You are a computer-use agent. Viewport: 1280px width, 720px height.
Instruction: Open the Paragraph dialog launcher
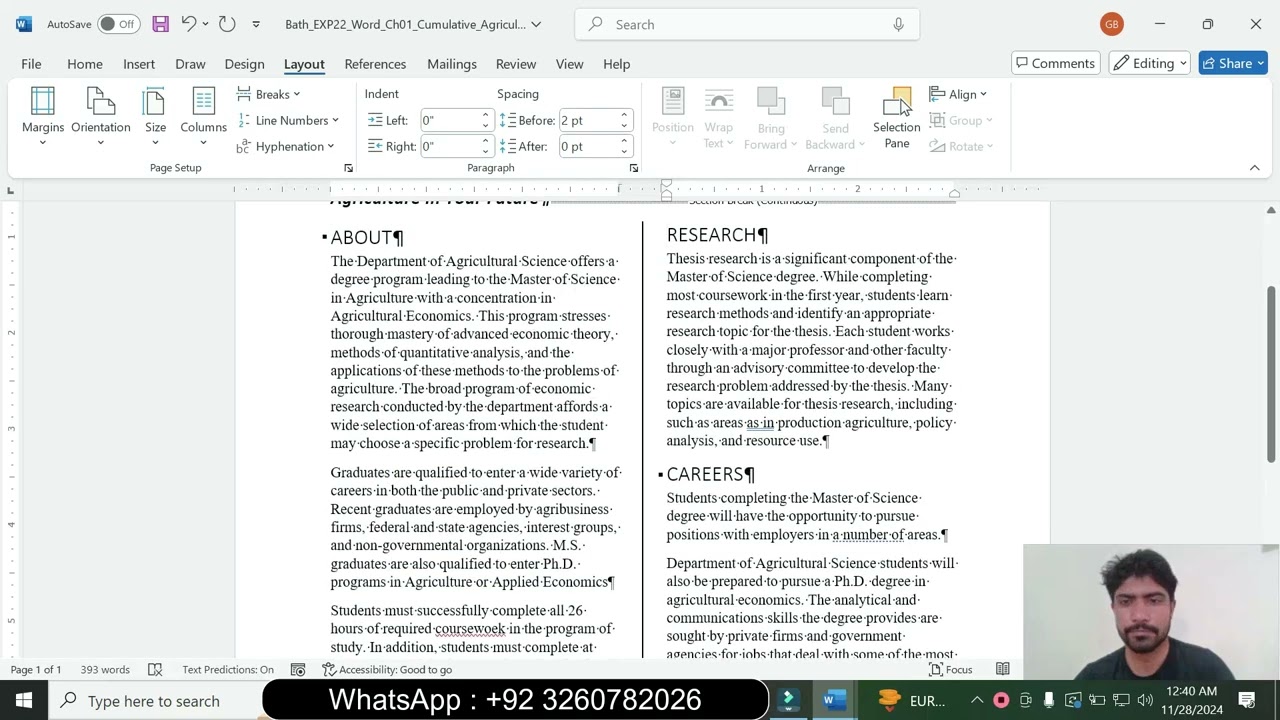(x=634, y=168)
